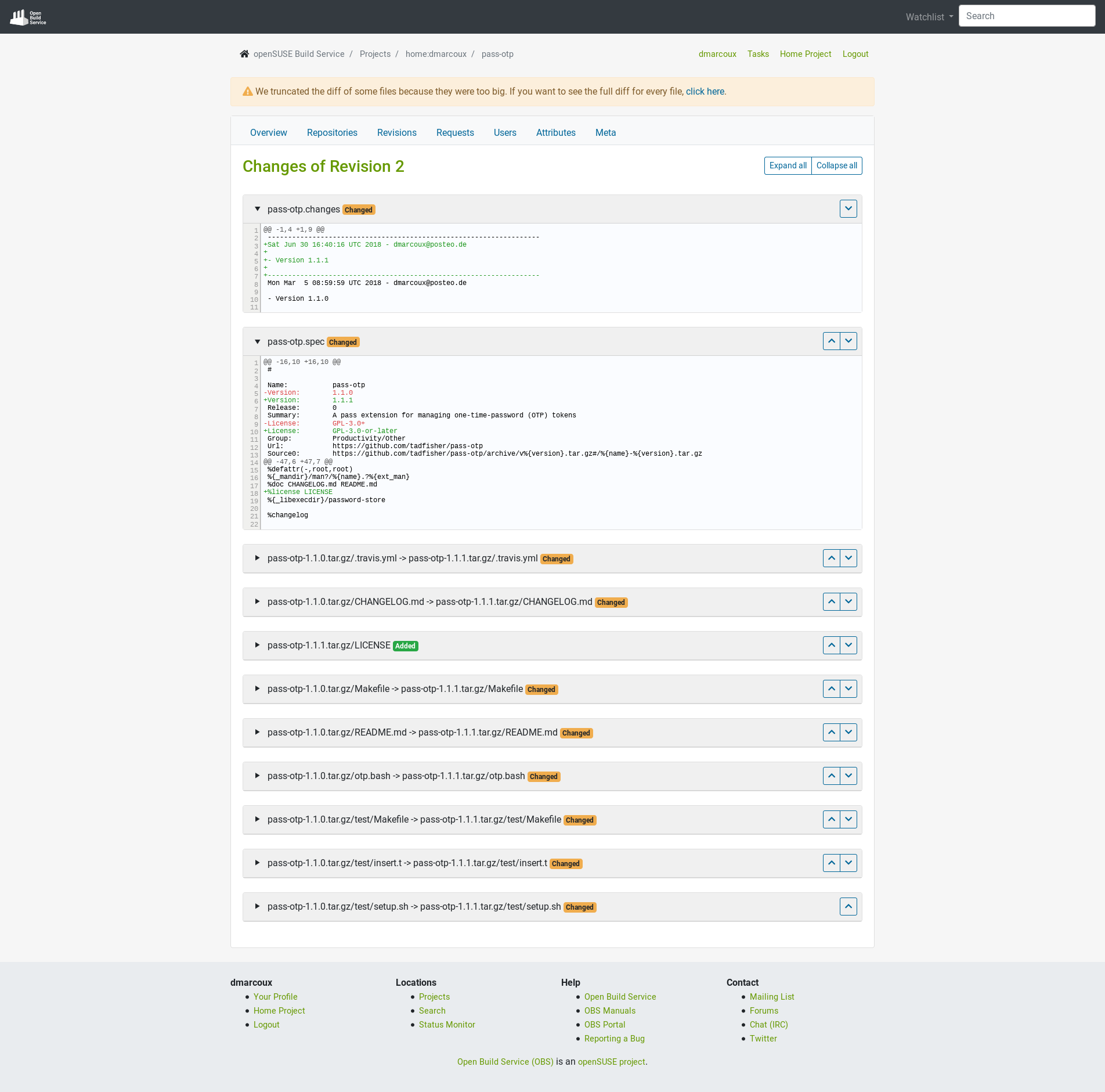Click the Collapse all button
The height and width of the screenshot is (1092, 1105).
click(836, 165)
